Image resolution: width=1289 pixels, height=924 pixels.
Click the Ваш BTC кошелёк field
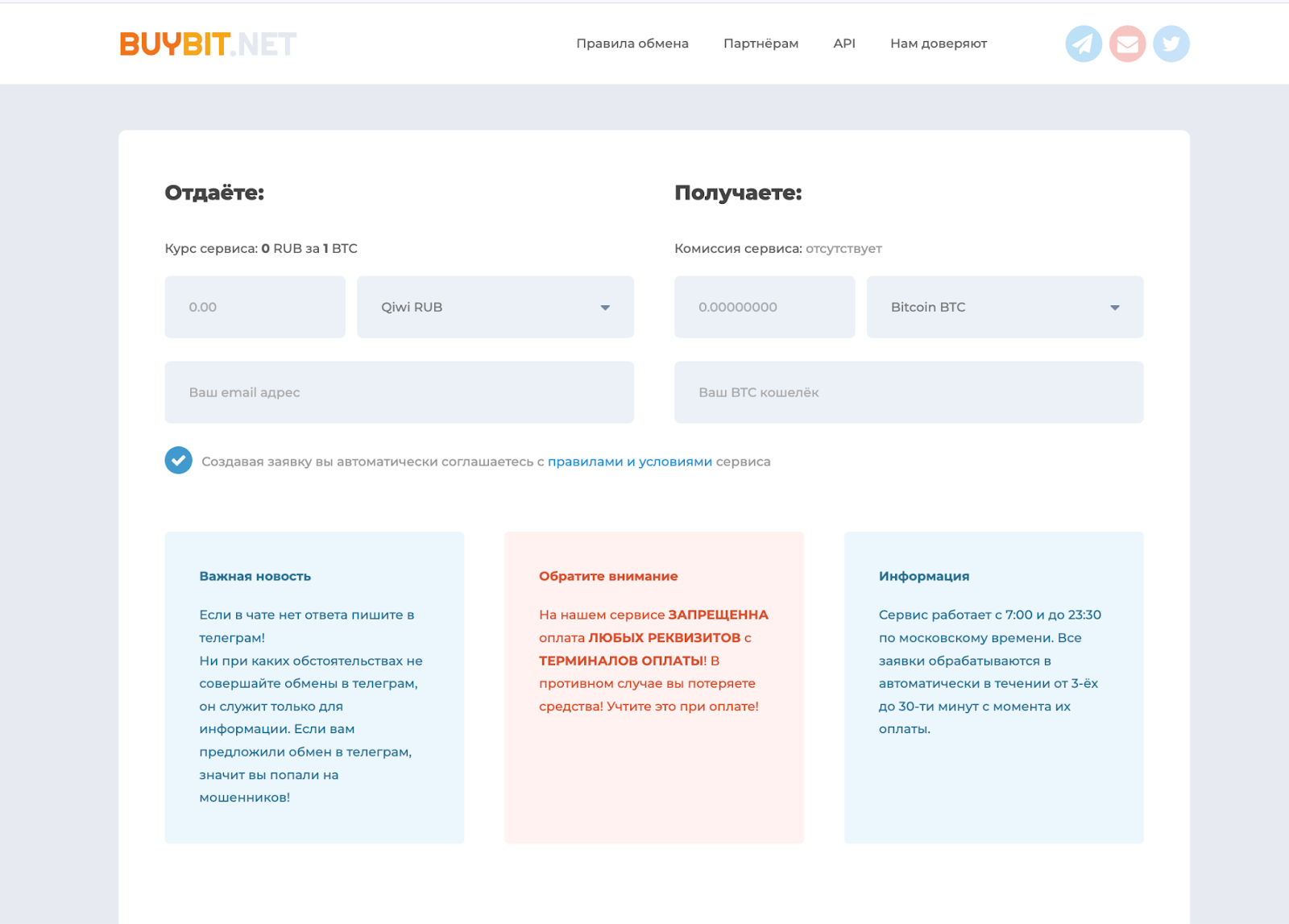(x=908, y=392)
